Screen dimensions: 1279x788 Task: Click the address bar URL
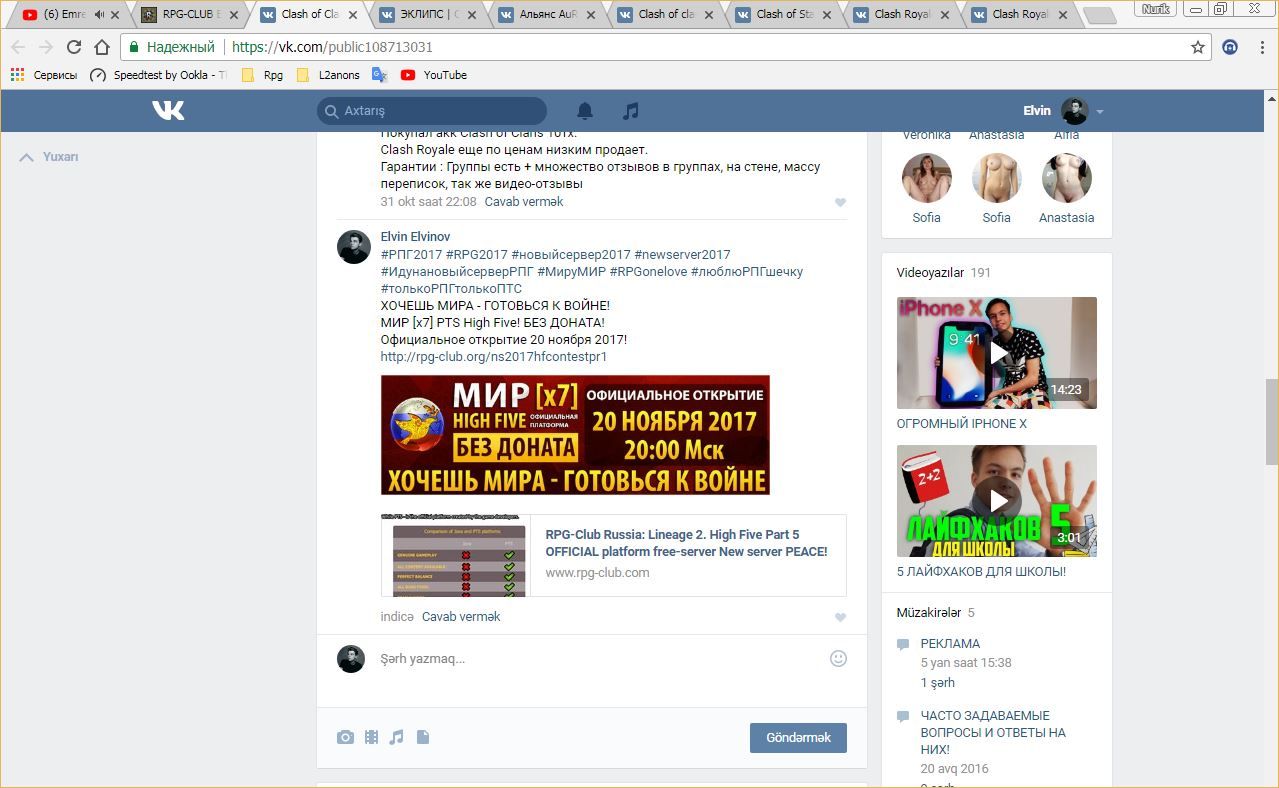(332, 47)
